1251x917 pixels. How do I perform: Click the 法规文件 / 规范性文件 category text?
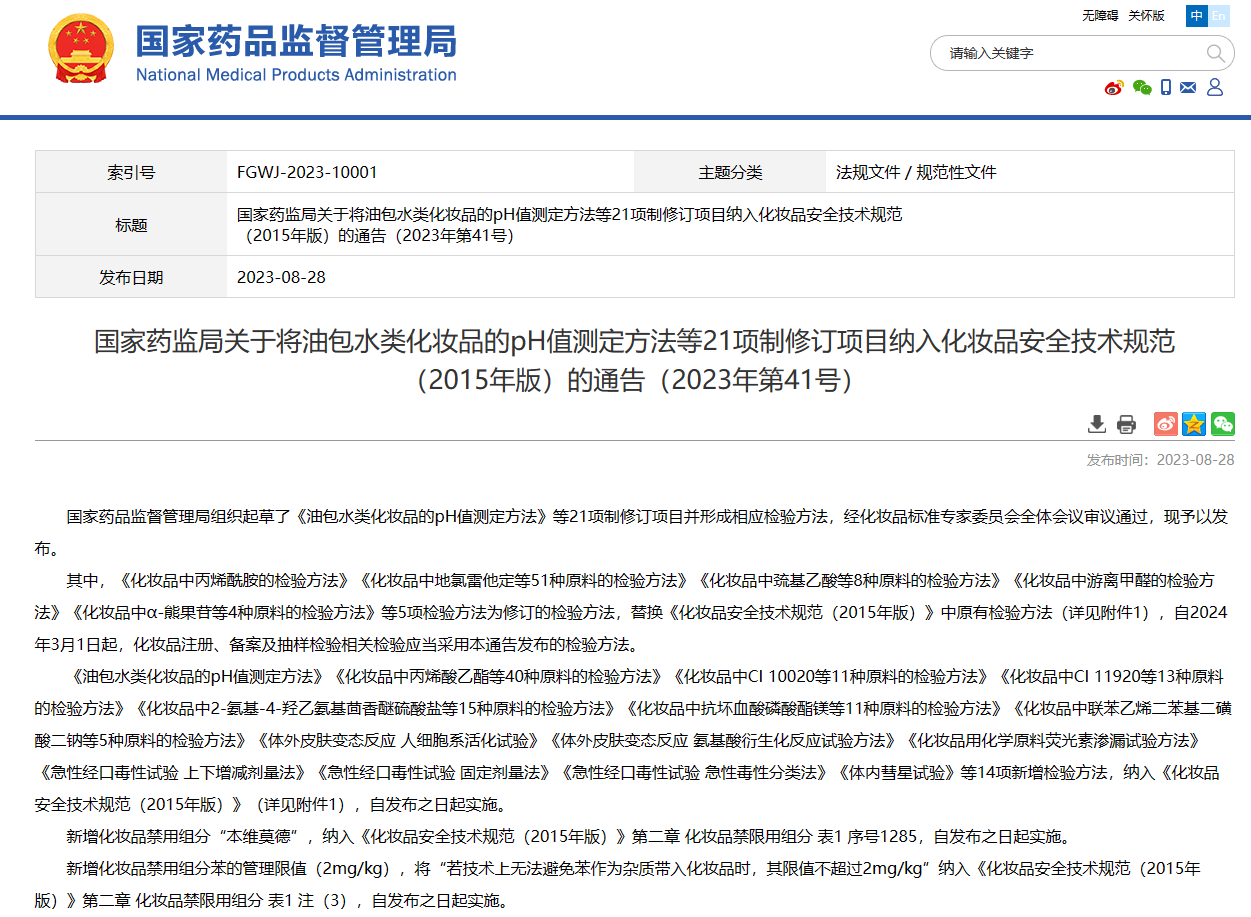click(916, 172)
